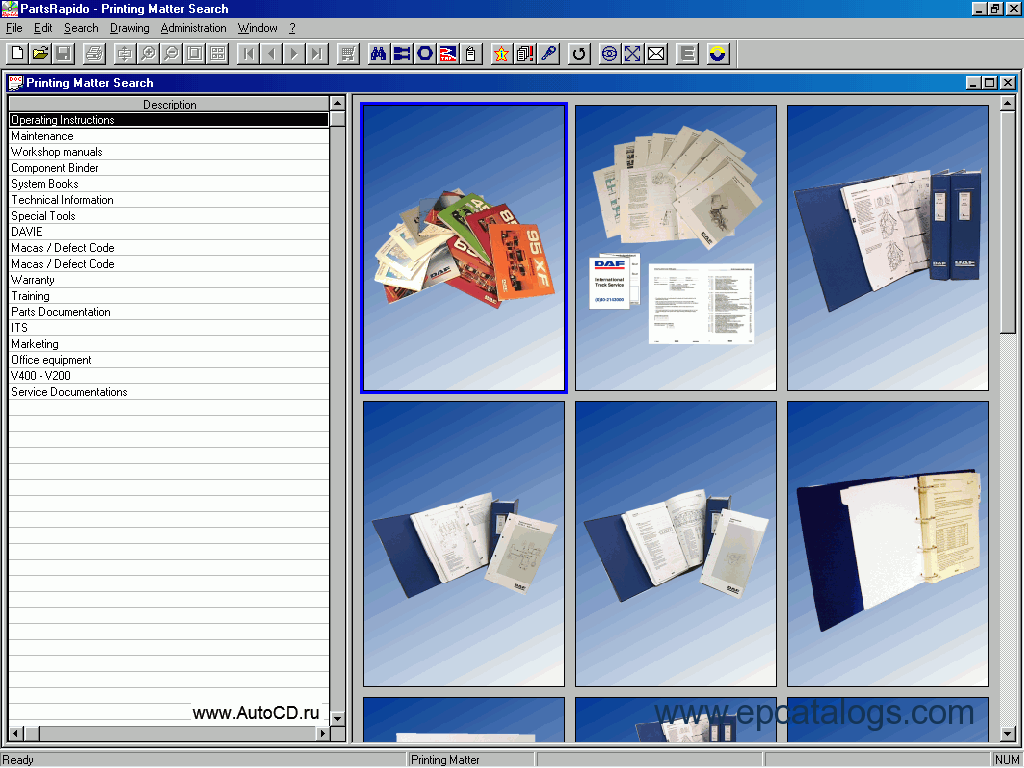Click the Print toolbar icon
Viewport: 1024px width, 768px height.
point(94,54)
